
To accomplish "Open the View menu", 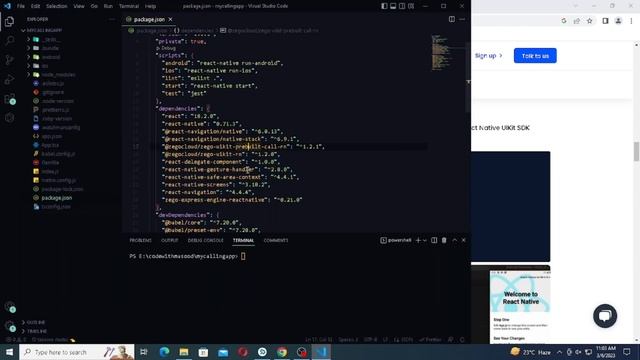I will [x=79, y=6].
